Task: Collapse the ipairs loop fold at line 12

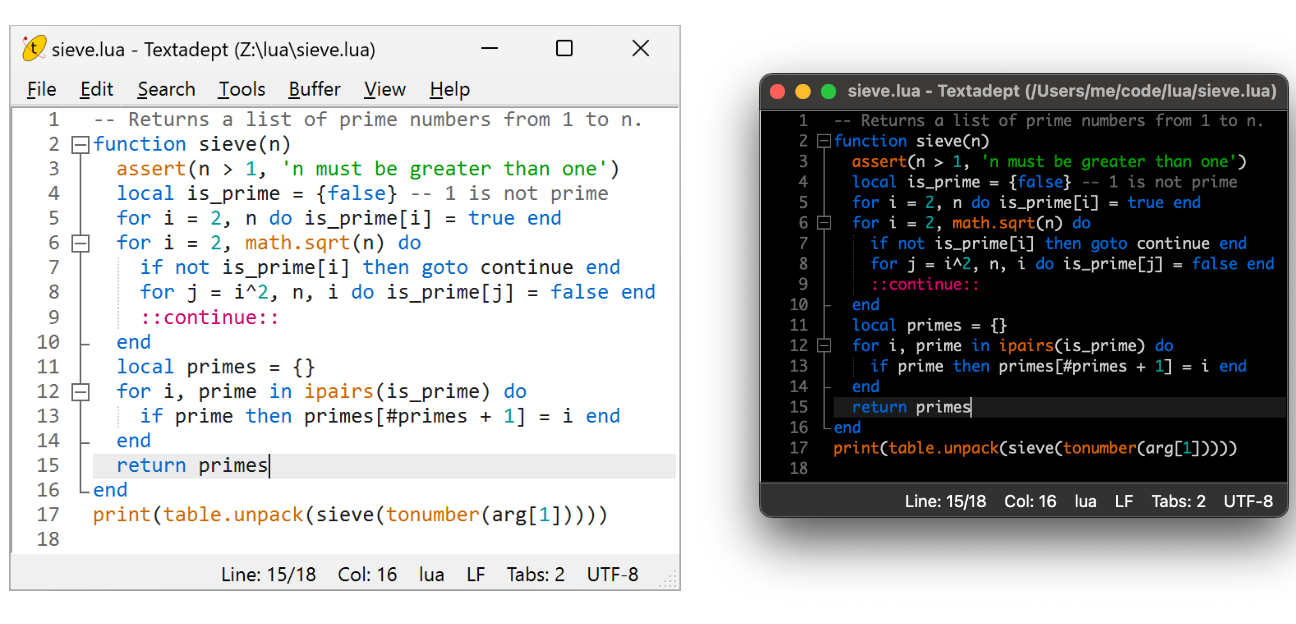Action: point(81,391)
